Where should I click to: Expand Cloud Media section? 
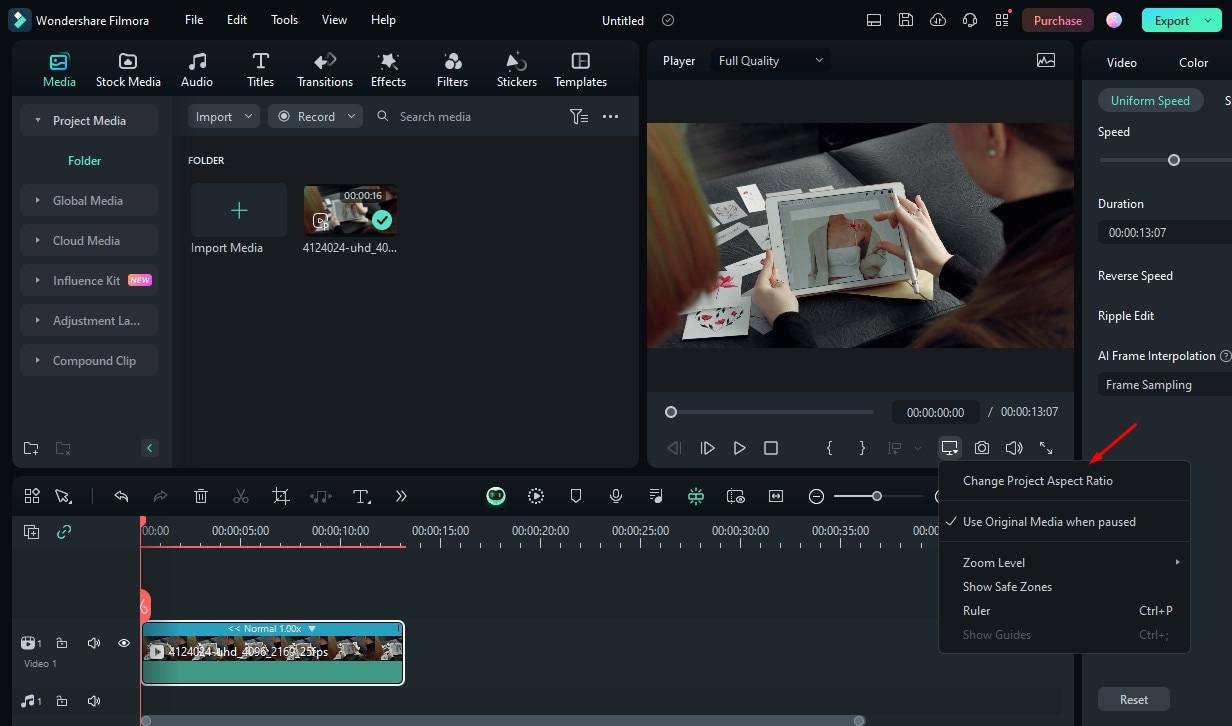tap(39, 241)
